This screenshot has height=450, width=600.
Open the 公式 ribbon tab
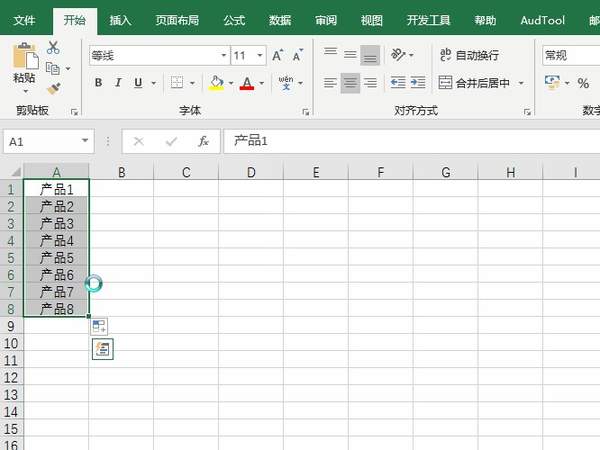pyautogui.click(x=234, y=19)
